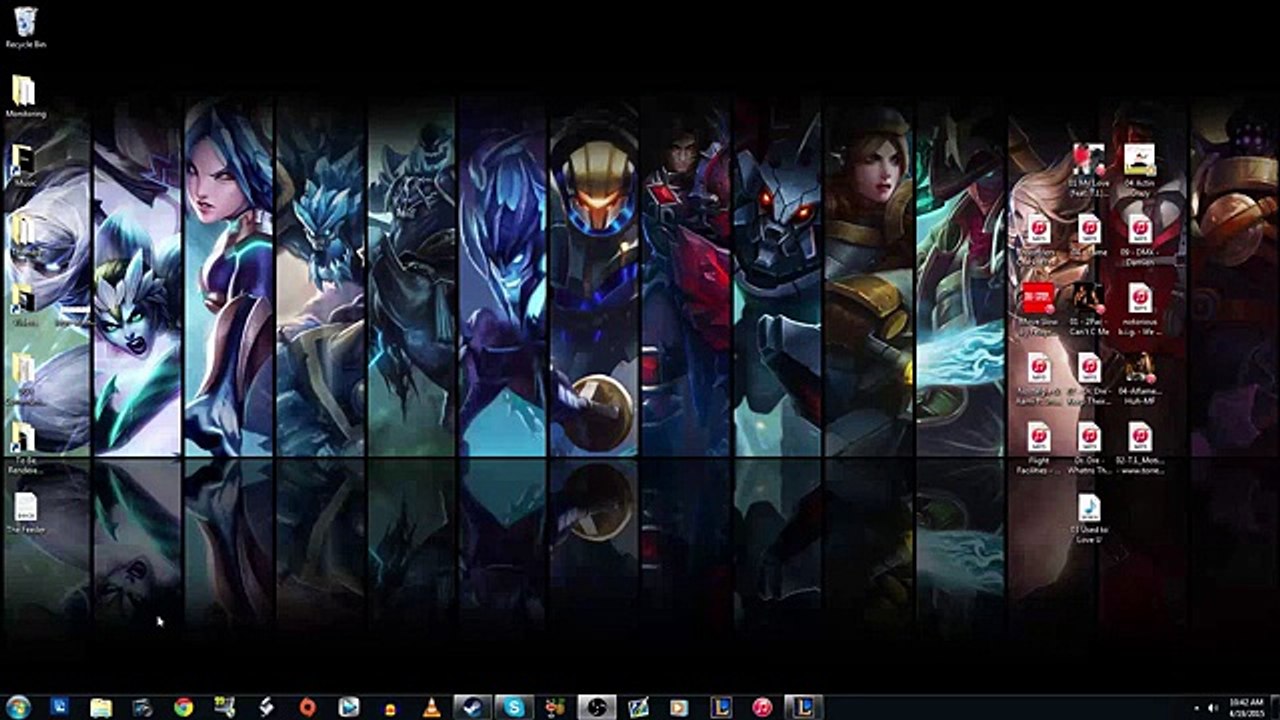
Task: Select the Dr. Dre - Whatta Th... MP3 file
Action: pyautogui.click(x=1089, y=447)
